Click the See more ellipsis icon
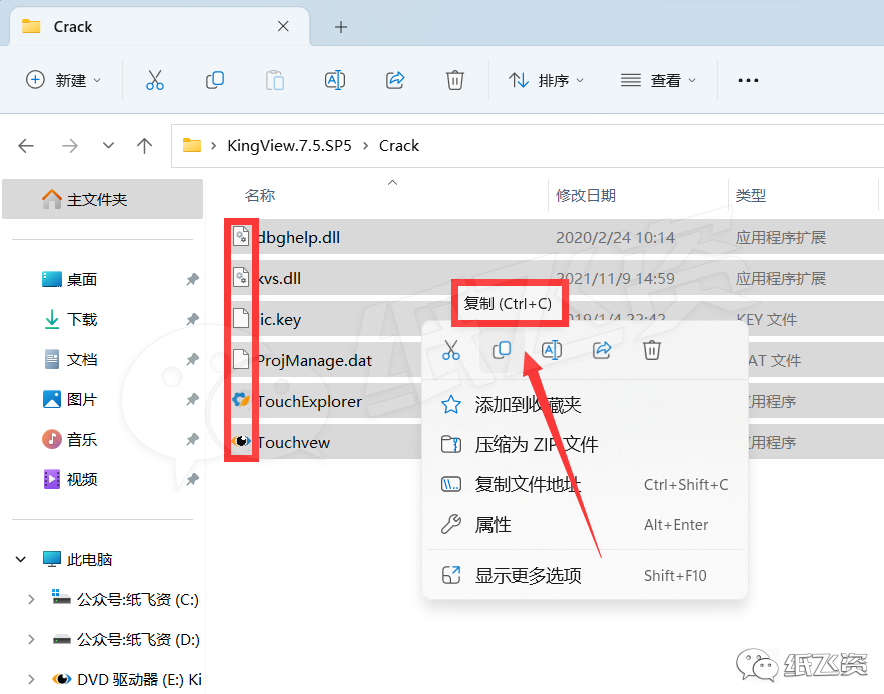The image size is (884, 694). 748,80
